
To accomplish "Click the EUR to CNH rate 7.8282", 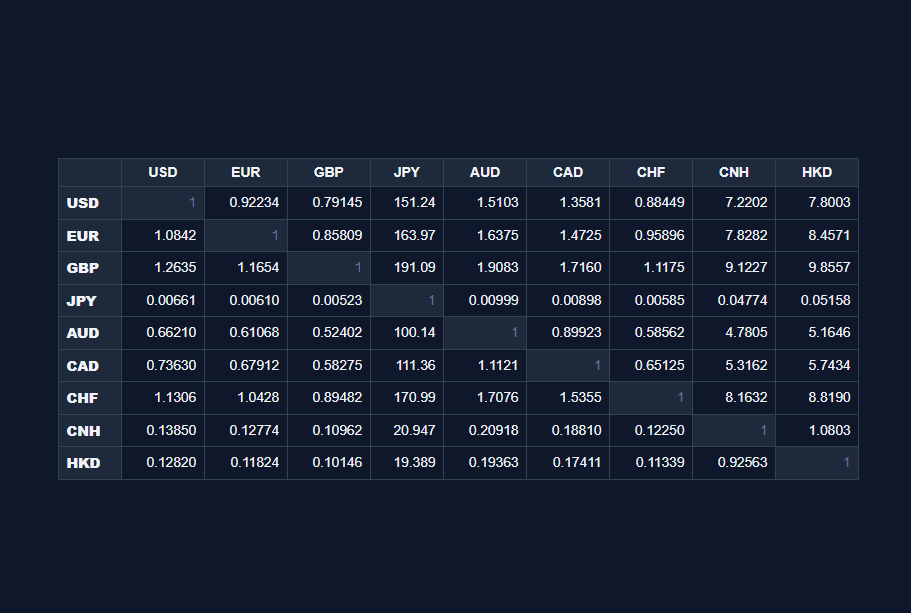I will coord(734,235).
